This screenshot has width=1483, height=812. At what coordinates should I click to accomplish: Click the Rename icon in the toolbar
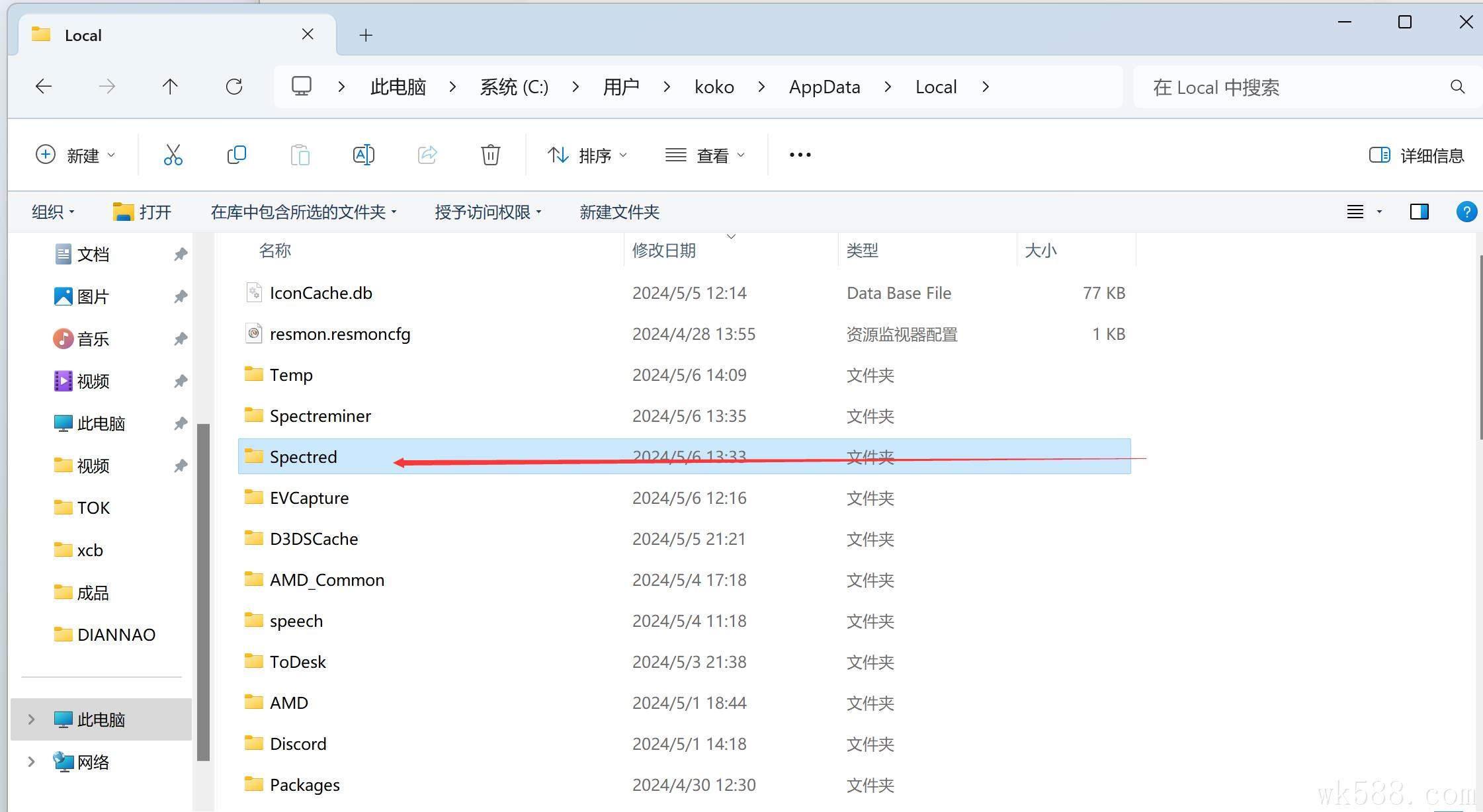pyautogui.click(x=363, y=155)
